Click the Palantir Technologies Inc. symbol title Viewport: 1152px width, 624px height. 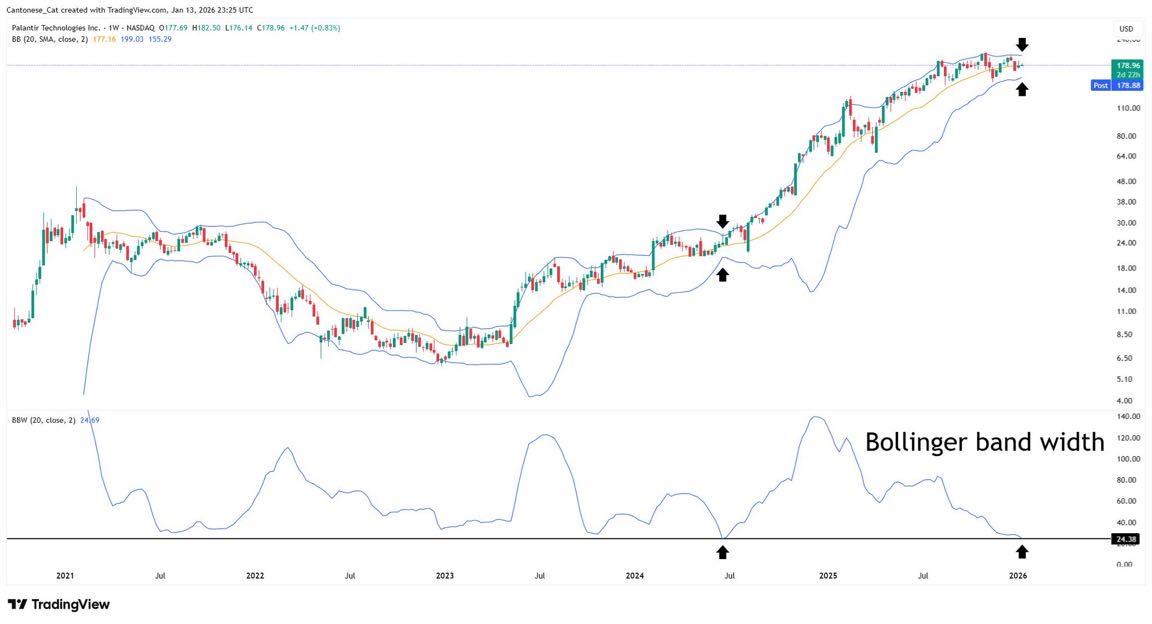pyautogui.click(x=62, y=27)
